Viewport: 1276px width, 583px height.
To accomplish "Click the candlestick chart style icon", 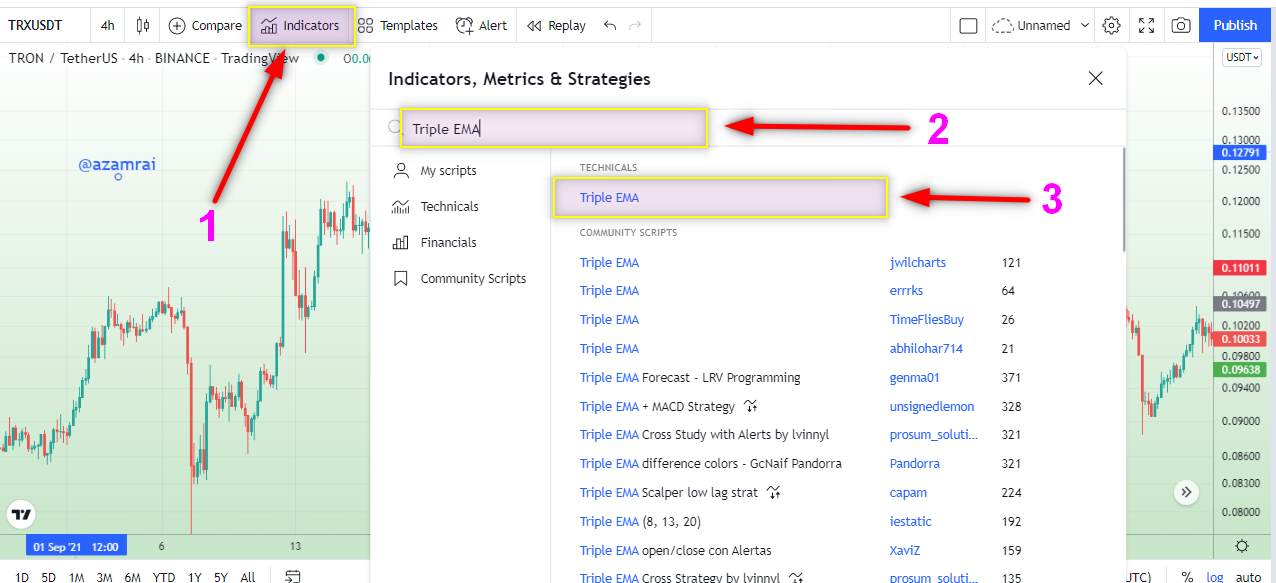I will coord(143,25).
